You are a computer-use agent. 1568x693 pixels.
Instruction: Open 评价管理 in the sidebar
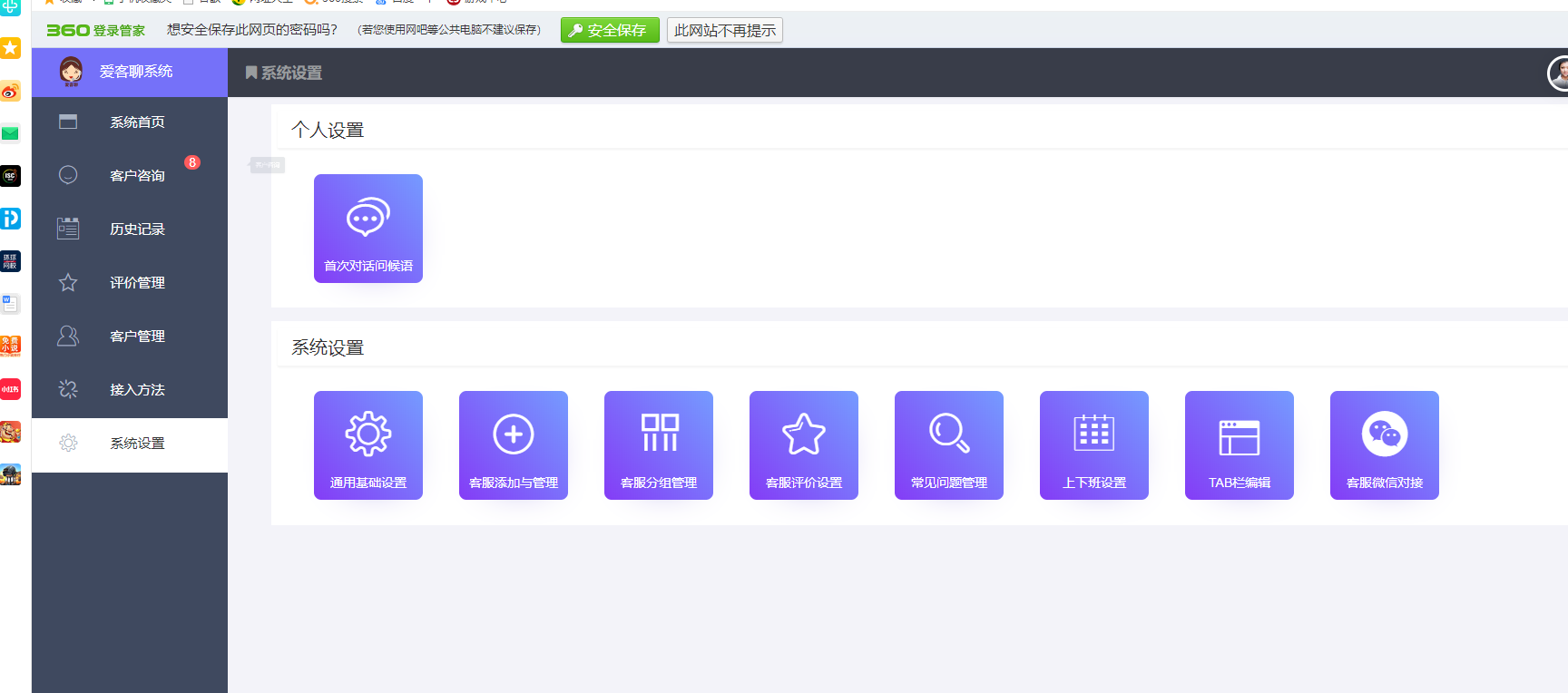pos(136,283)
